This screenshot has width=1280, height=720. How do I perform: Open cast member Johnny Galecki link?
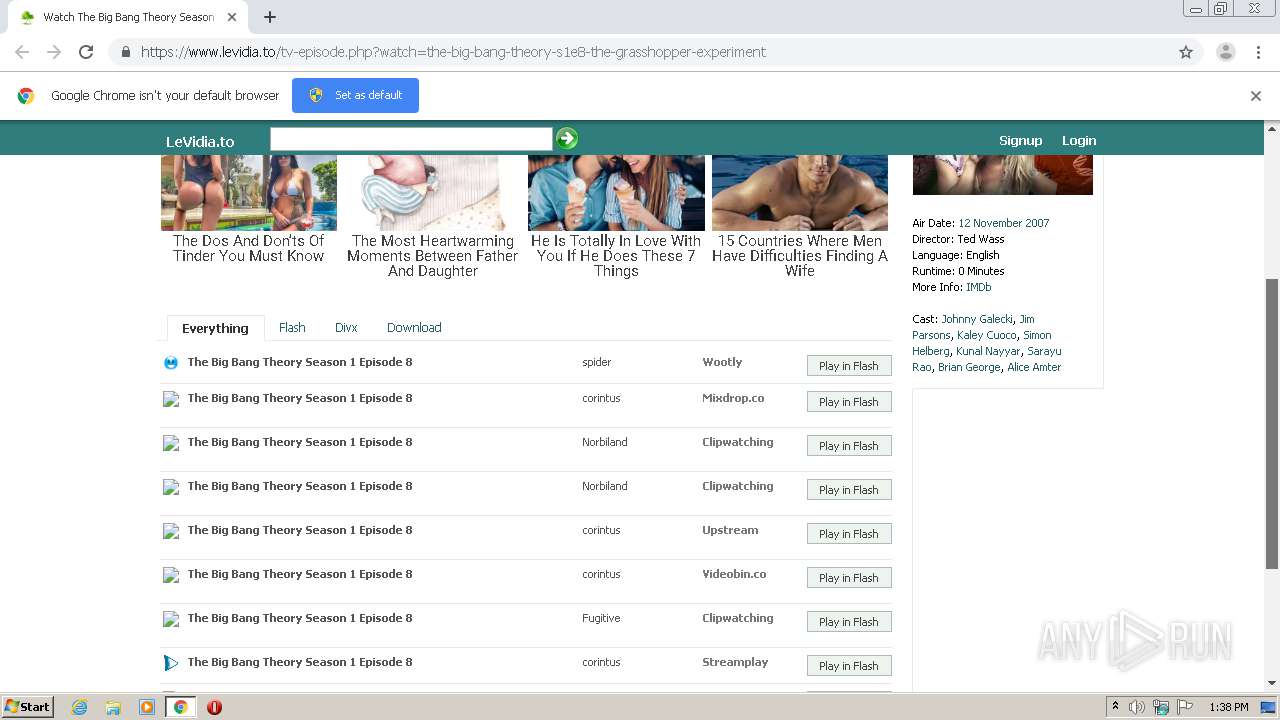[x=977, y=319]
